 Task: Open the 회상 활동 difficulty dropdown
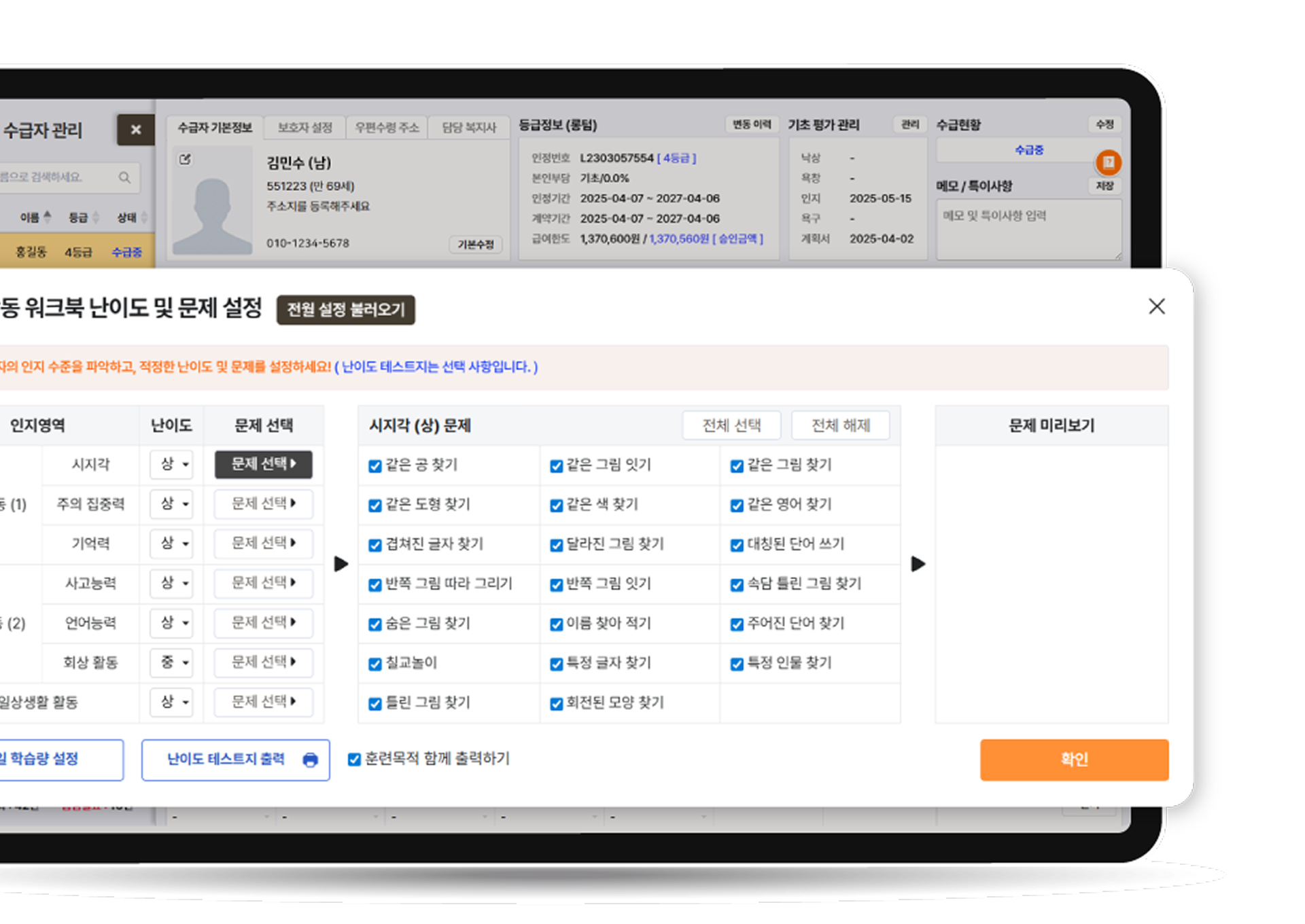pyautogui.click(x=173, y=662)
